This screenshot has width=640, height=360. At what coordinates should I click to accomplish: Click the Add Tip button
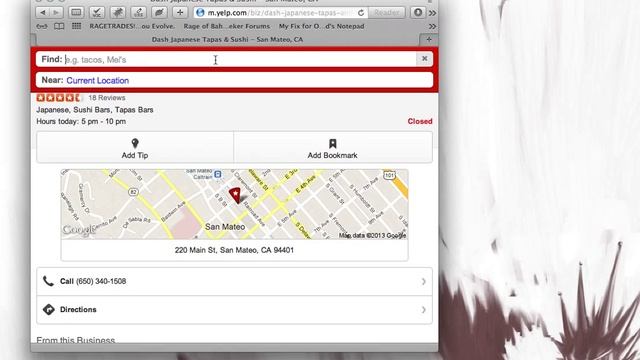point(135,147)
